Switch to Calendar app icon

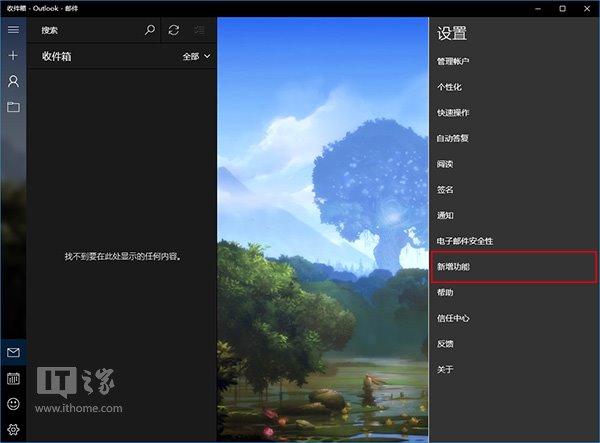click(x=13, y=378)
